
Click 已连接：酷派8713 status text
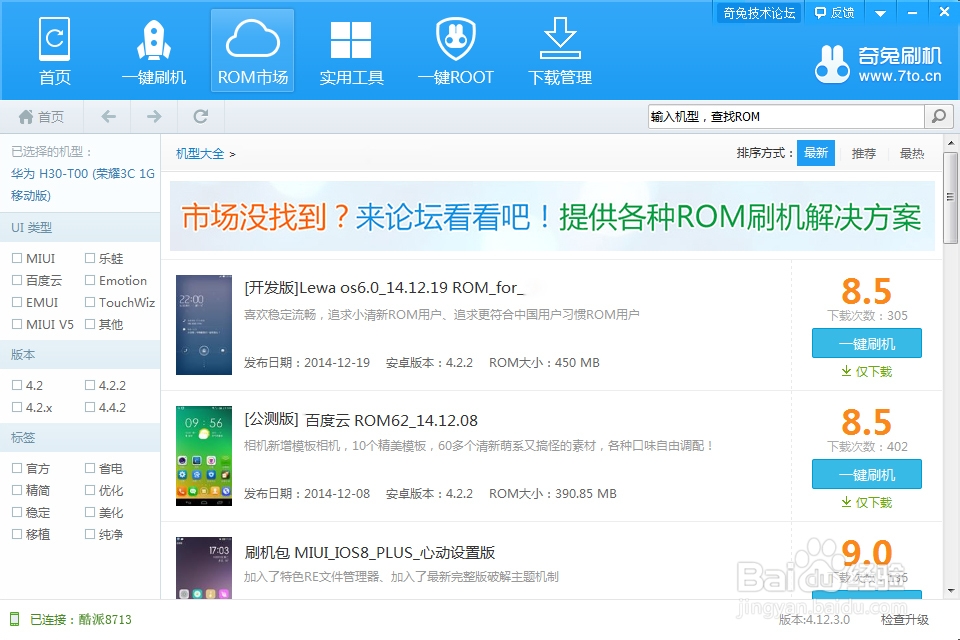coord(81,619)
